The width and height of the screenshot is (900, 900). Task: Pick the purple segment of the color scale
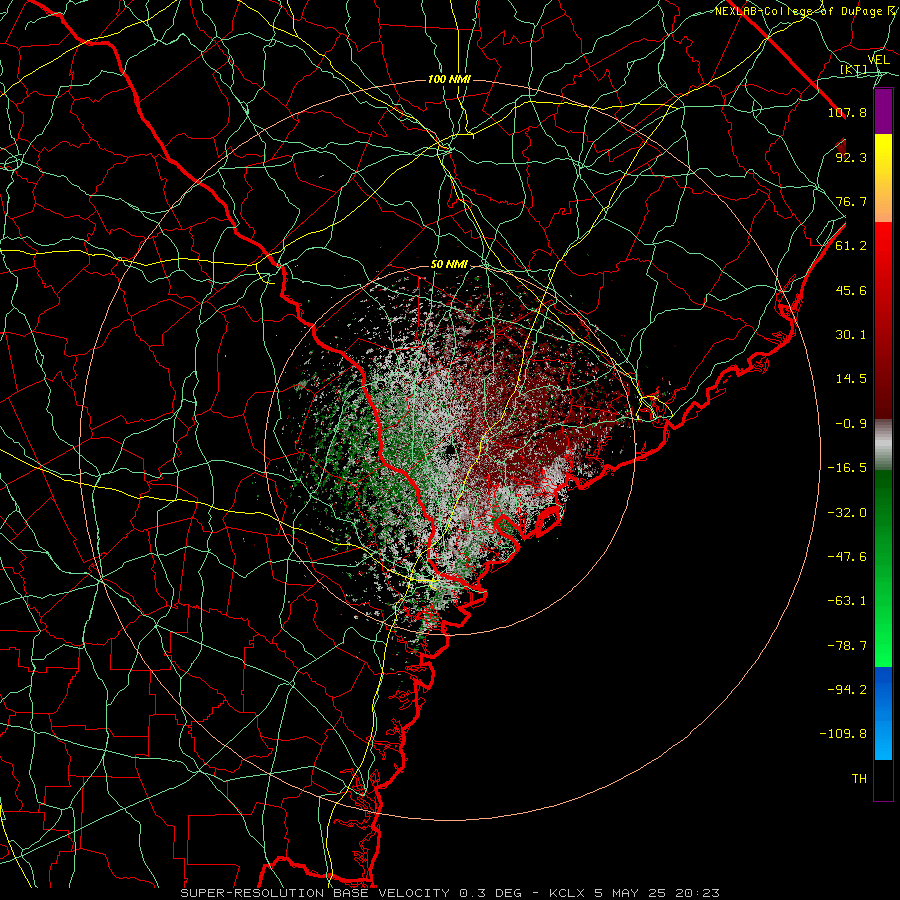click(883, 112)
